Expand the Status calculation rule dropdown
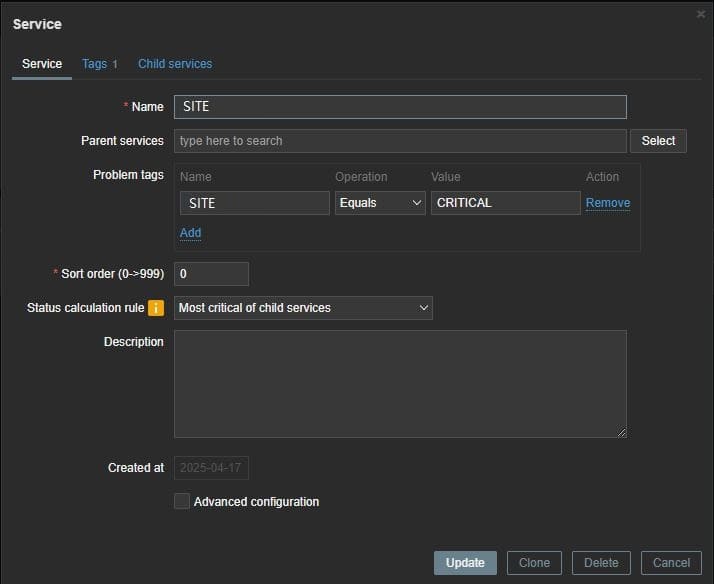This screenshot has height=584, width=714. tap(303, 308)
